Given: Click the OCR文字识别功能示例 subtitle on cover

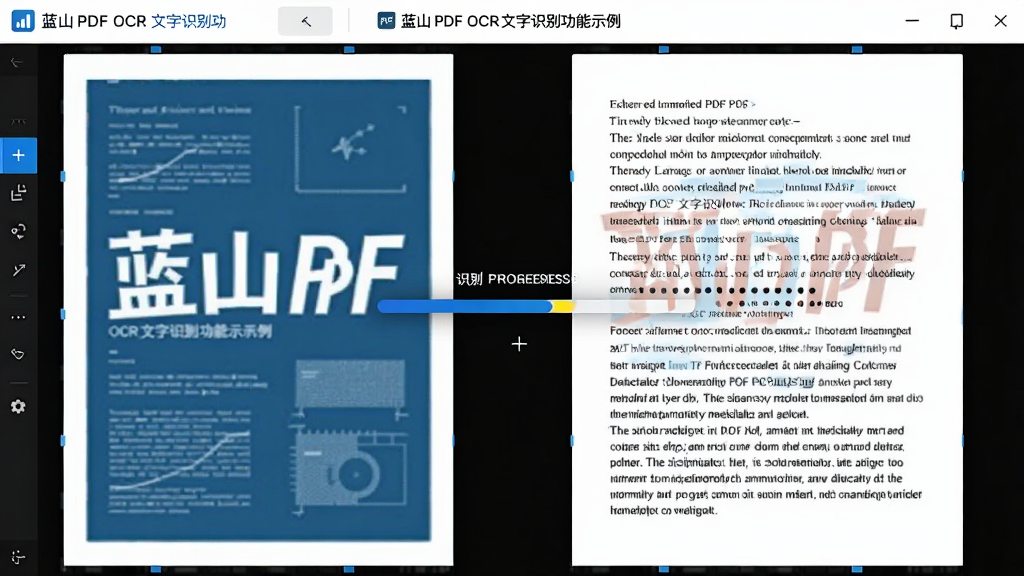Looking at the screenshot, I should tap(190, 331).
